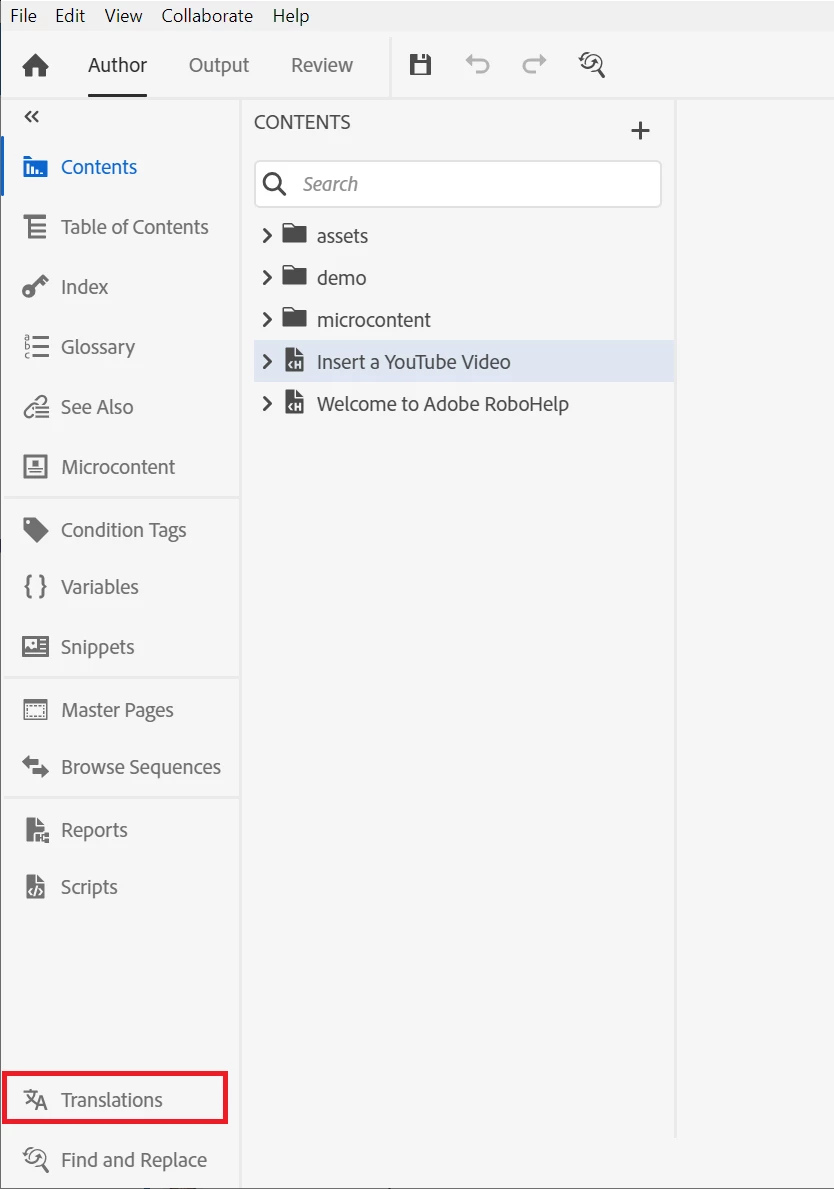Redo the last action

coord(535,64)
